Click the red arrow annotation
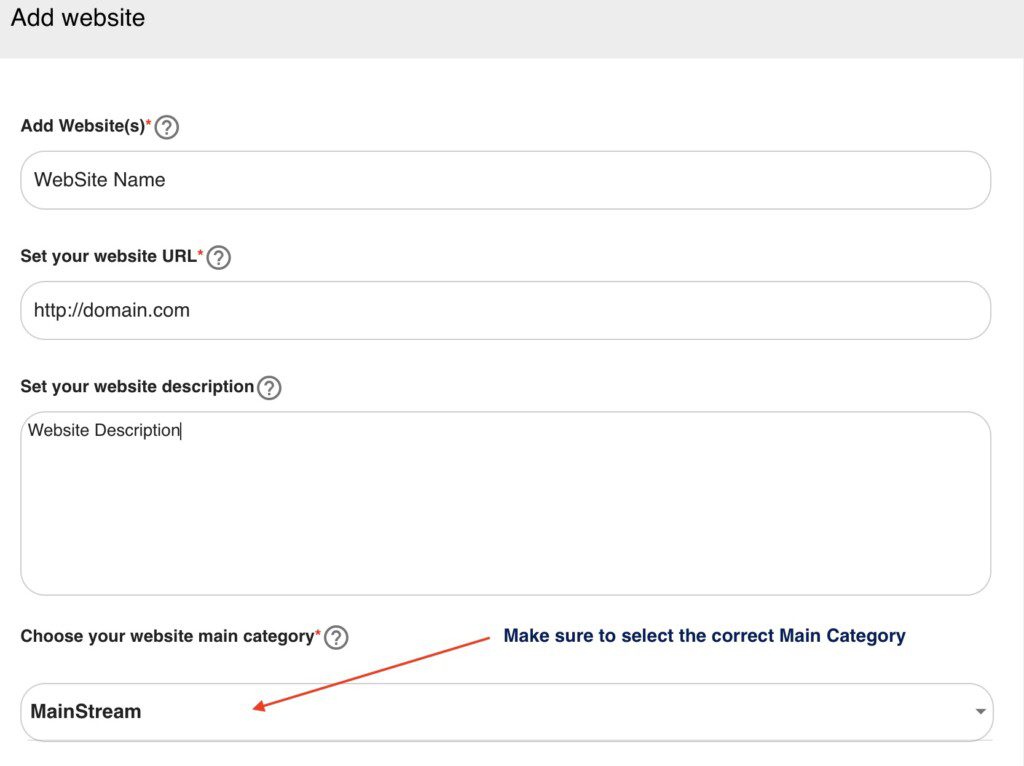Viewport: 1024px width, 766px height. point(370,673)
